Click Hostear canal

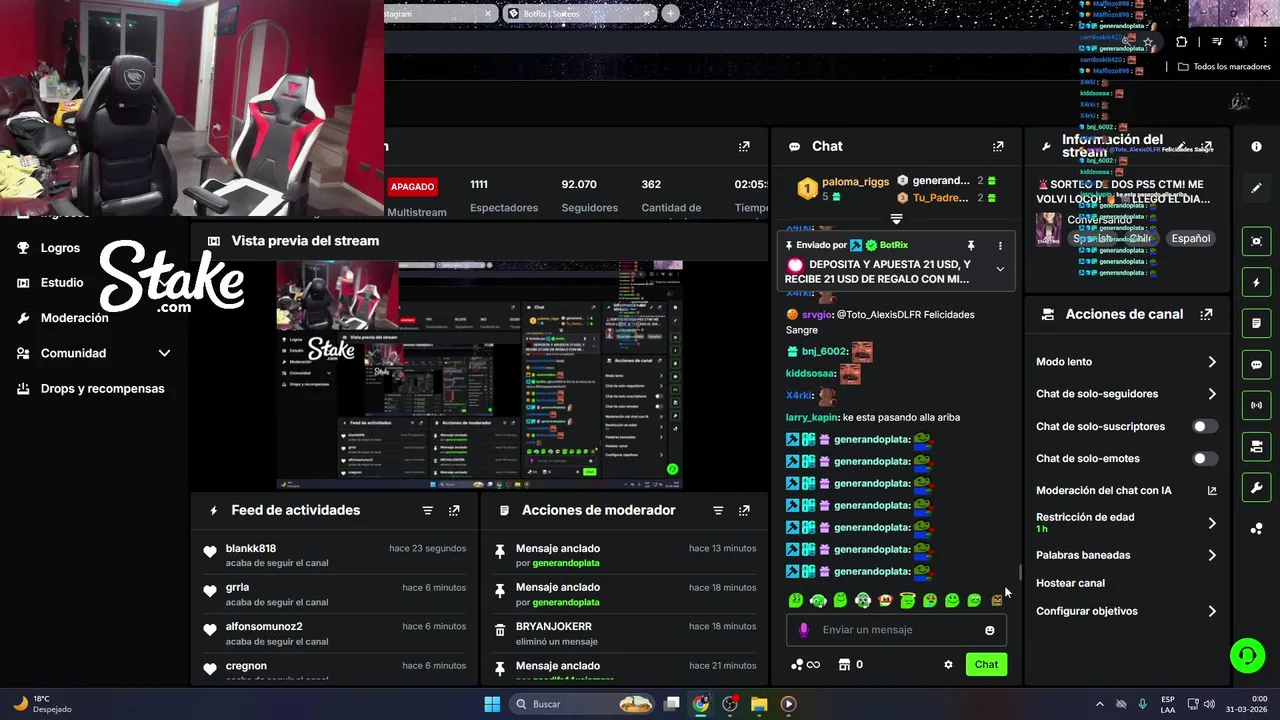[1070, 583]
